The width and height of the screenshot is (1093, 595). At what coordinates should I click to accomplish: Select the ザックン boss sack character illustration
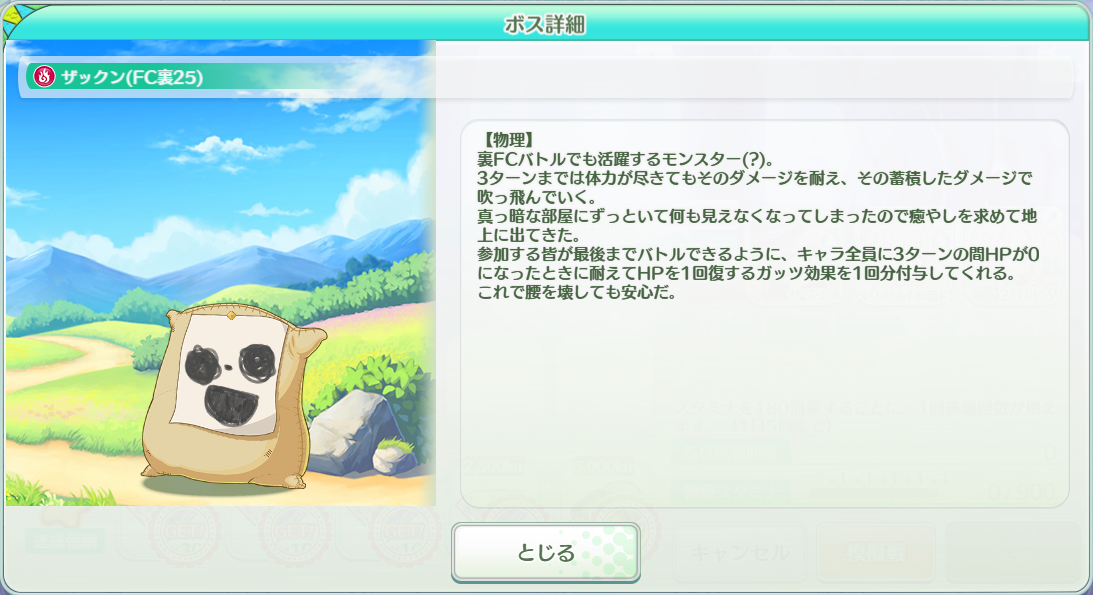pyautogui.click(x=232, y=394)
